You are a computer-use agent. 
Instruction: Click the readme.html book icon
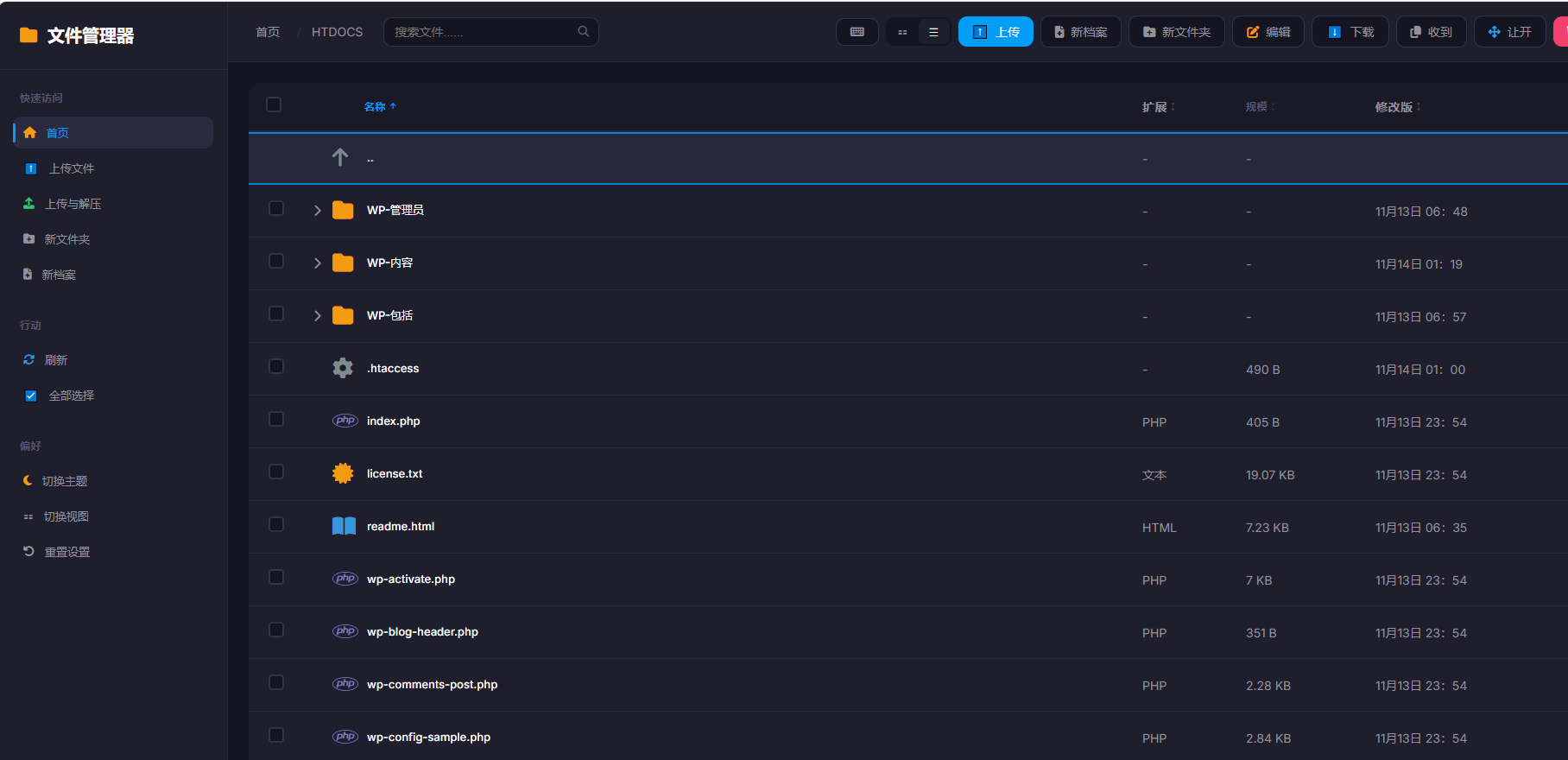click(x=344, y=526)
